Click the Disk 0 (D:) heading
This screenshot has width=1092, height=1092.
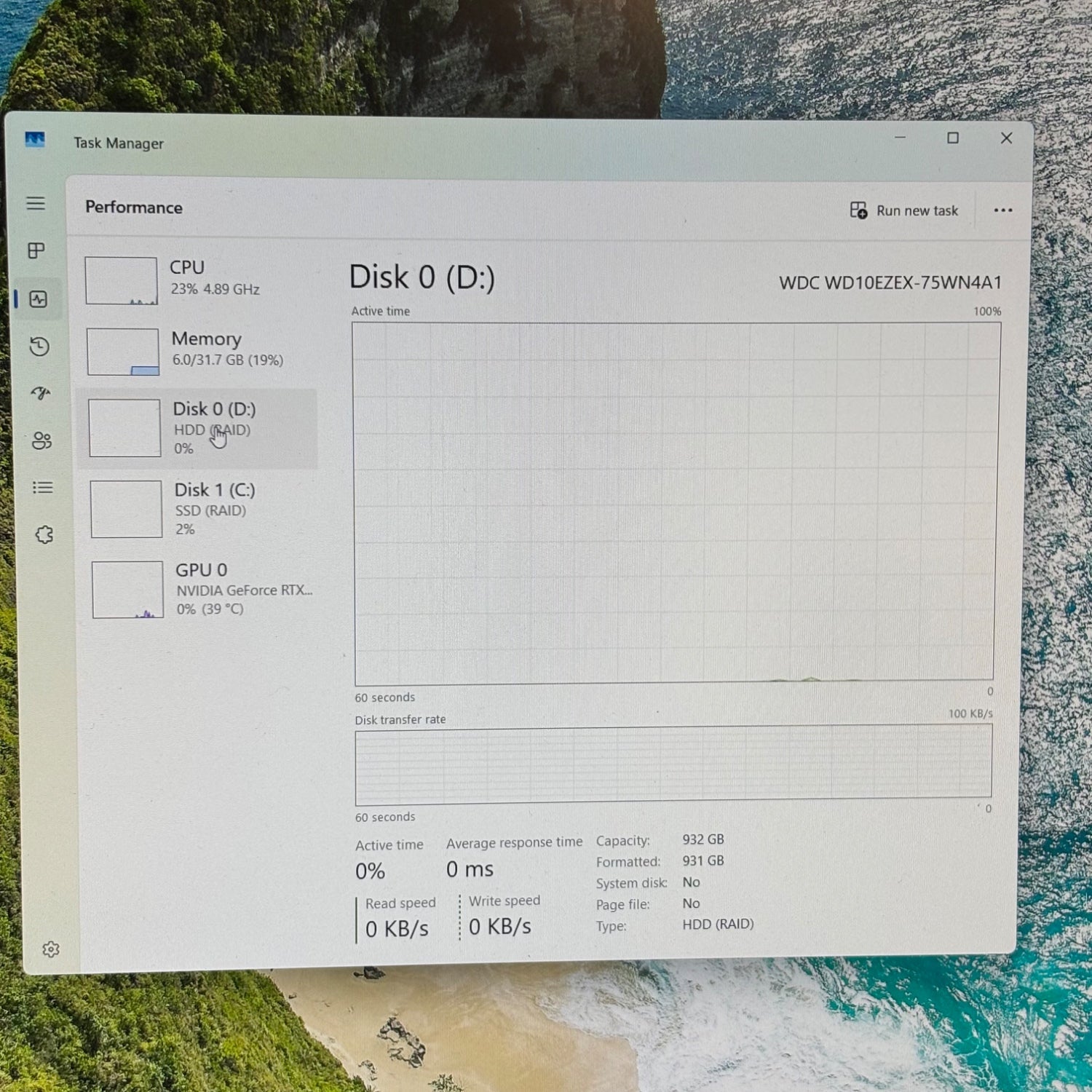[422, 277]
